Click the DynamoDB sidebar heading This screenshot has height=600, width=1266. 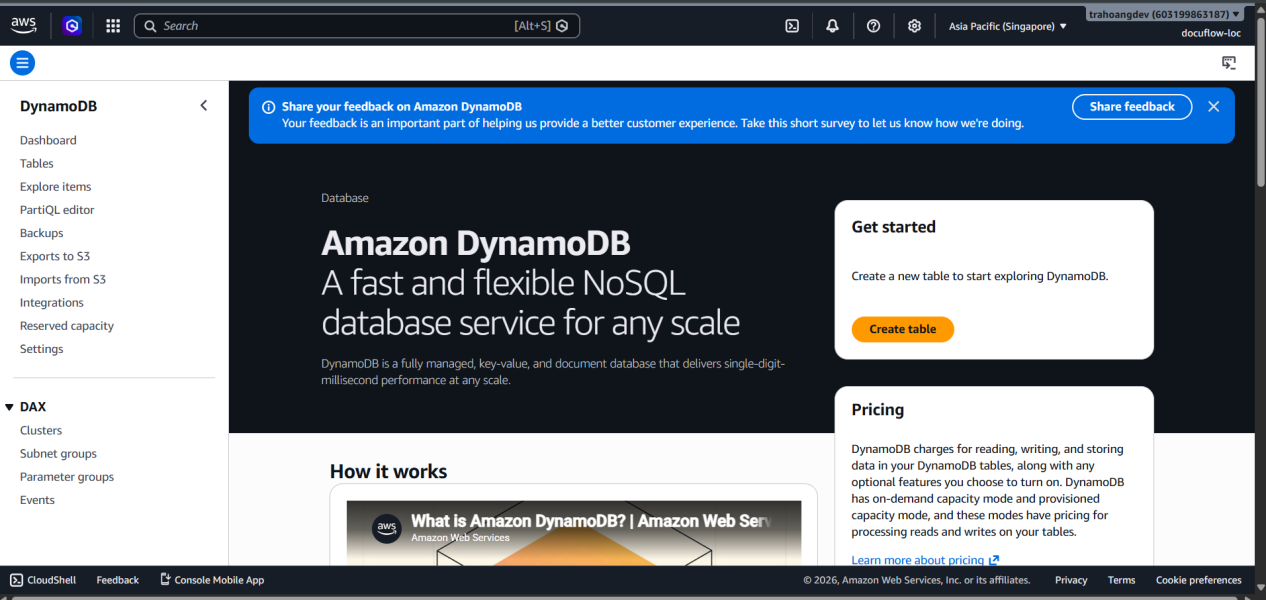click(59, 106)
